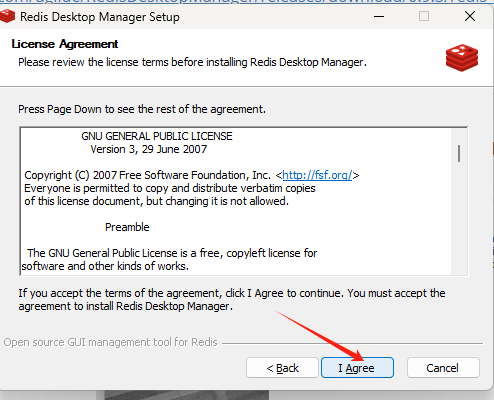Viewport: 494px width, 400px height.
Task: Click 'Please review the license terms' text
Action: point(192,62)
